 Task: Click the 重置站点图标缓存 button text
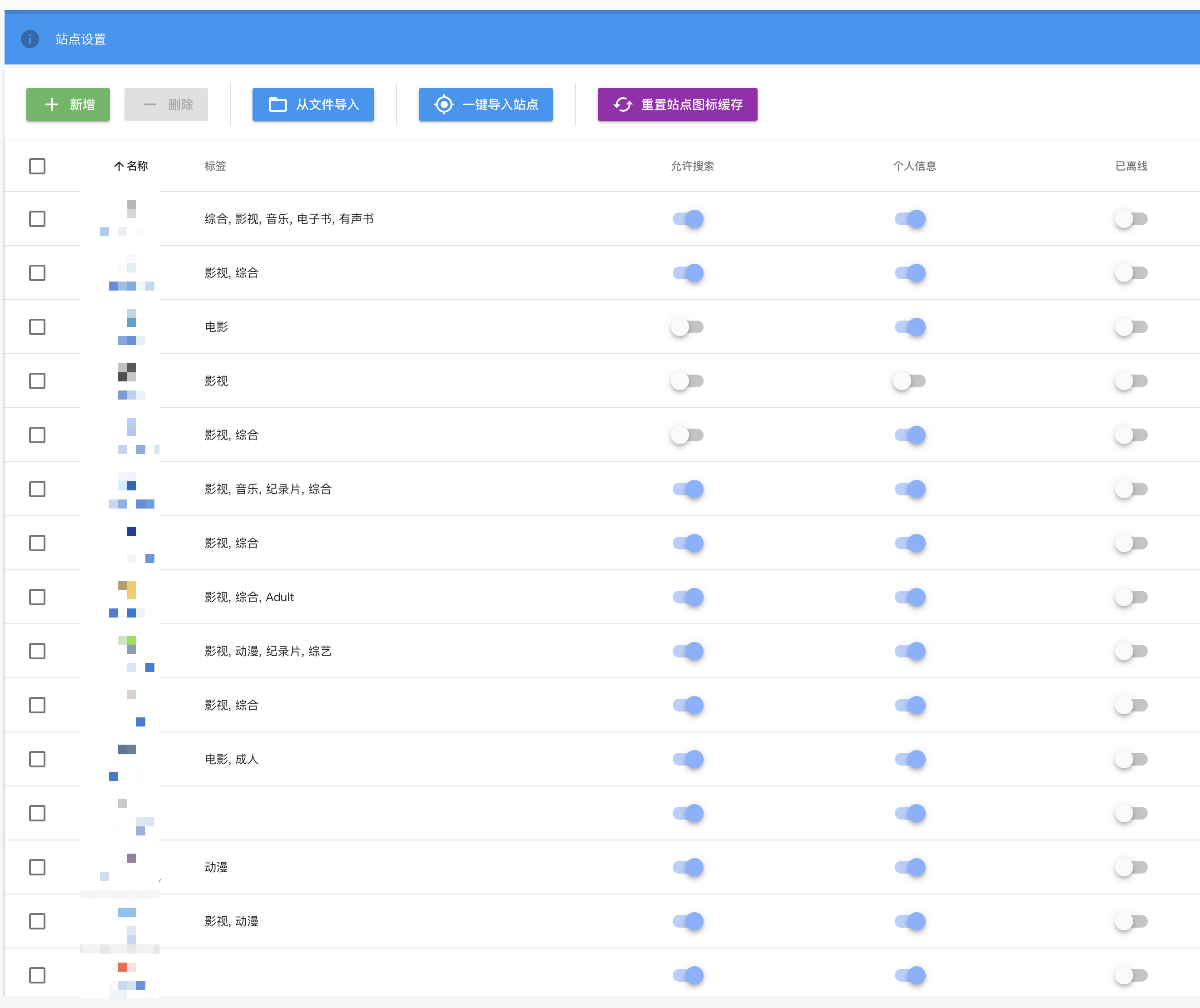(x=692, y=104)
